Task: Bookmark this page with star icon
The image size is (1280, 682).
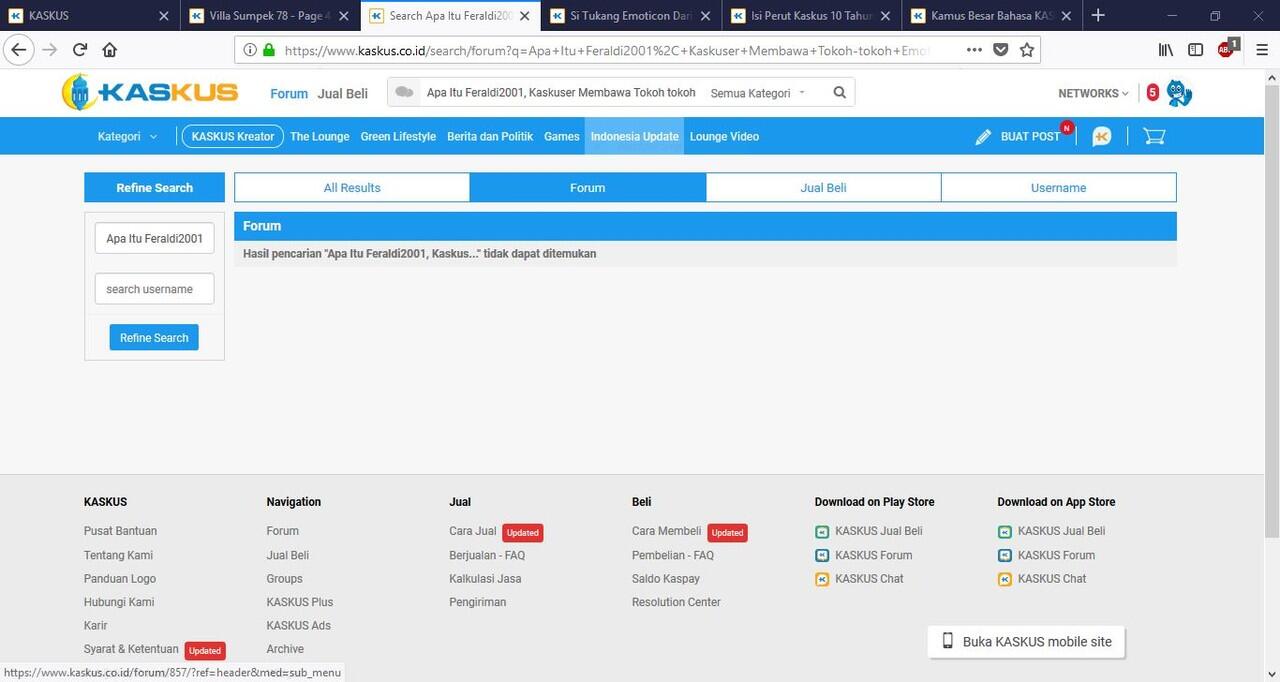Action: point(1027,50)
